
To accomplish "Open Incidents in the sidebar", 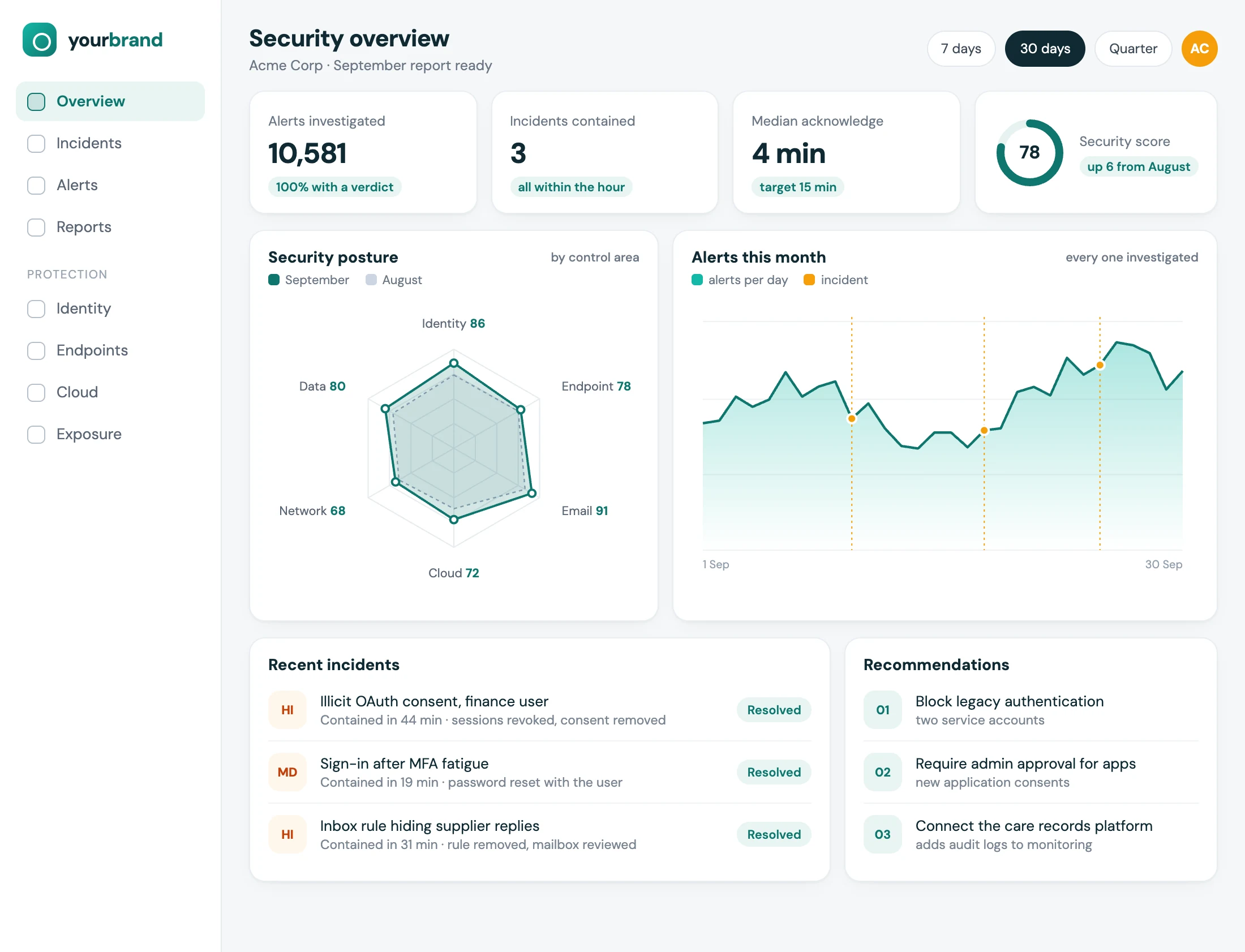I will coord(110,143).
